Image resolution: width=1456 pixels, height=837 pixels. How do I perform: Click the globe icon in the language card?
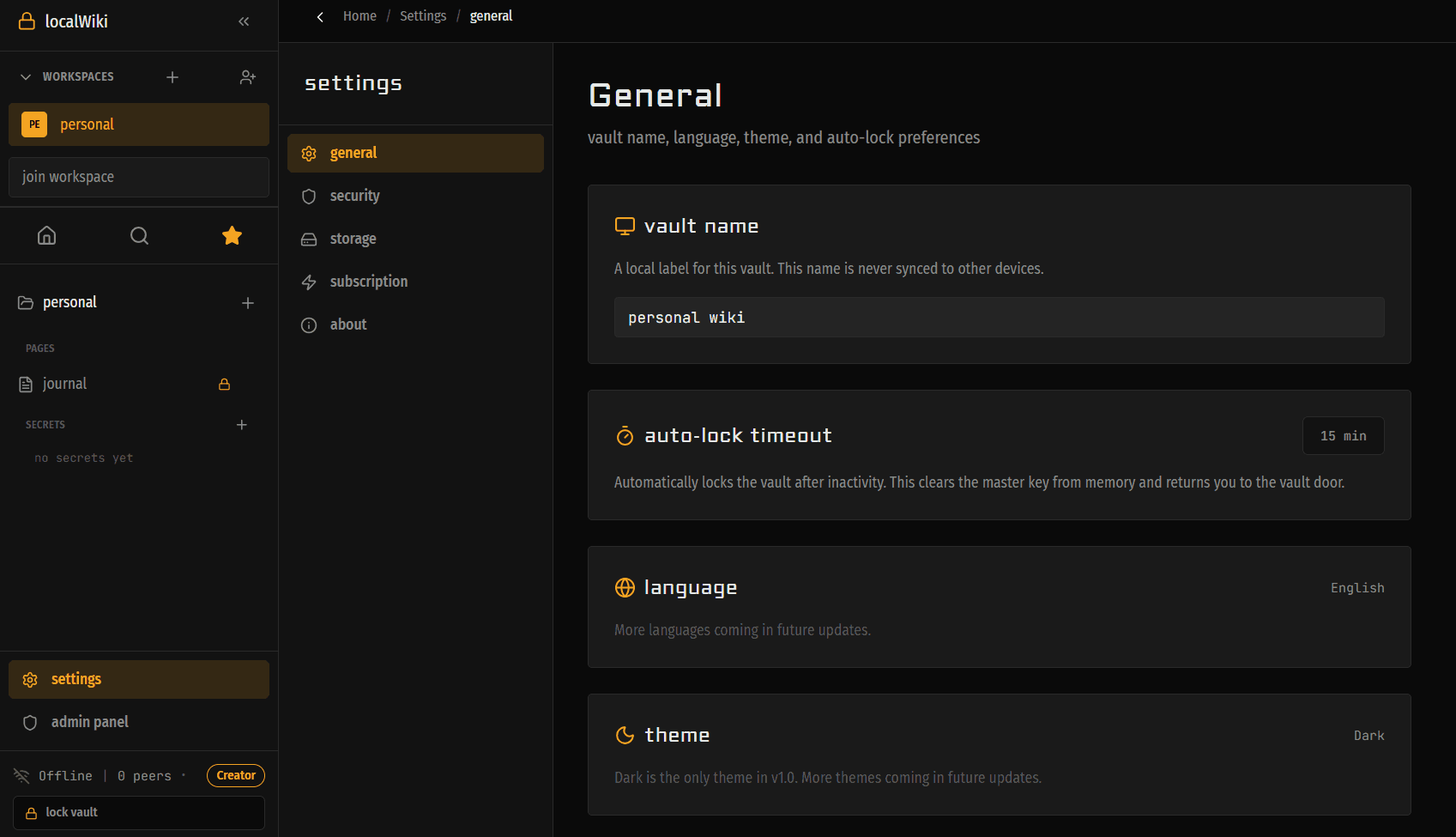pos(625,587)
